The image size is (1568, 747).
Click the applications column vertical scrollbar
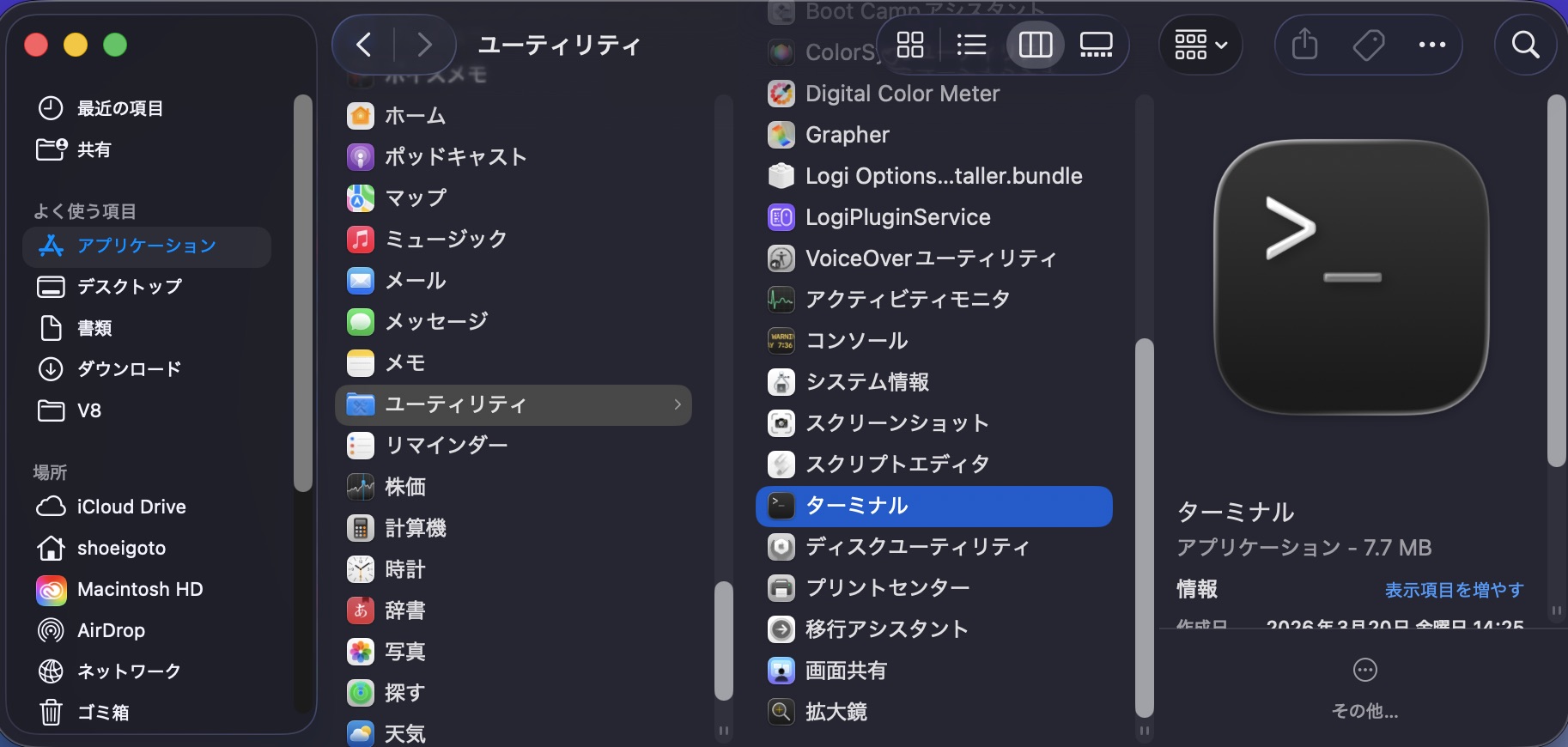point(724,641)
